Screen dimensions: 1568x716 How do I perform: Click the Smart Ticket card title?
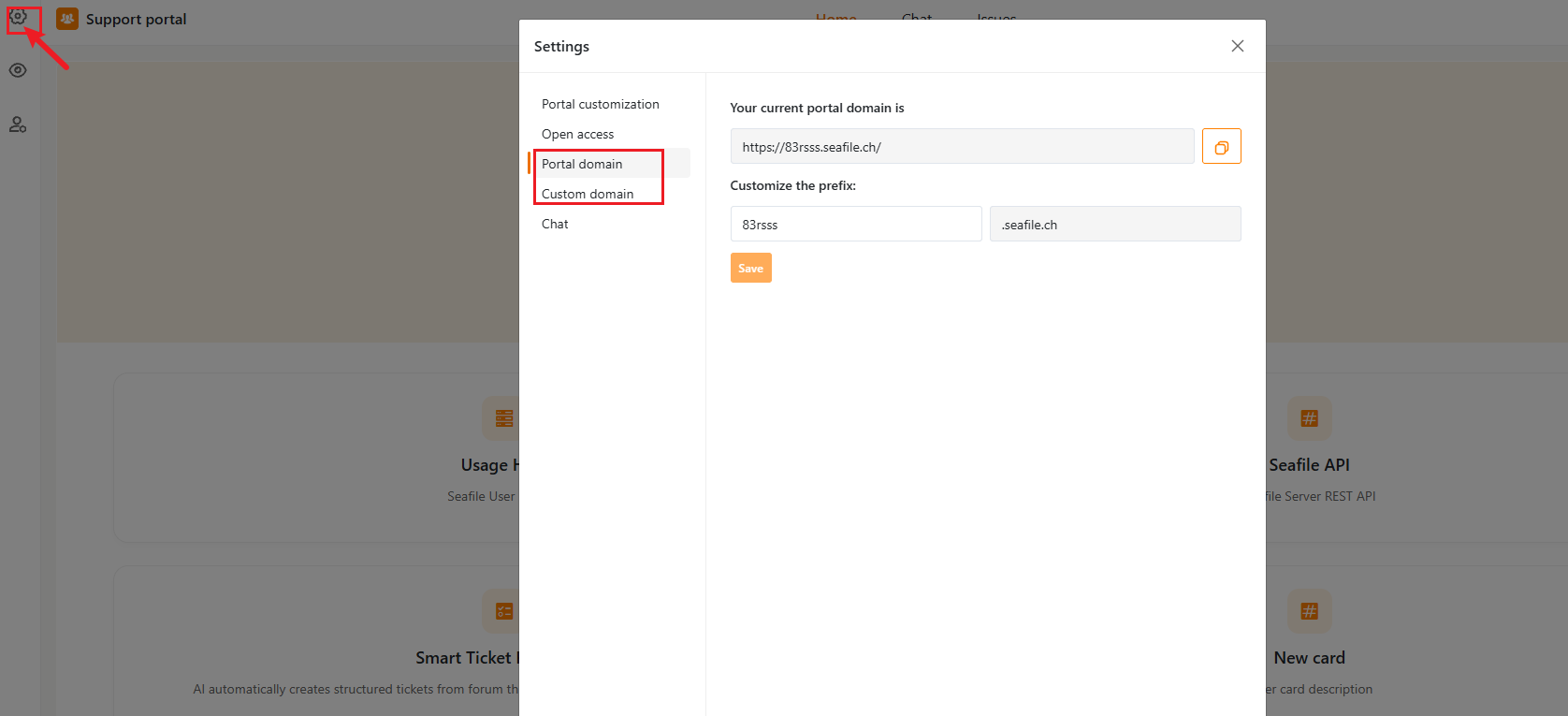point(467,658)
